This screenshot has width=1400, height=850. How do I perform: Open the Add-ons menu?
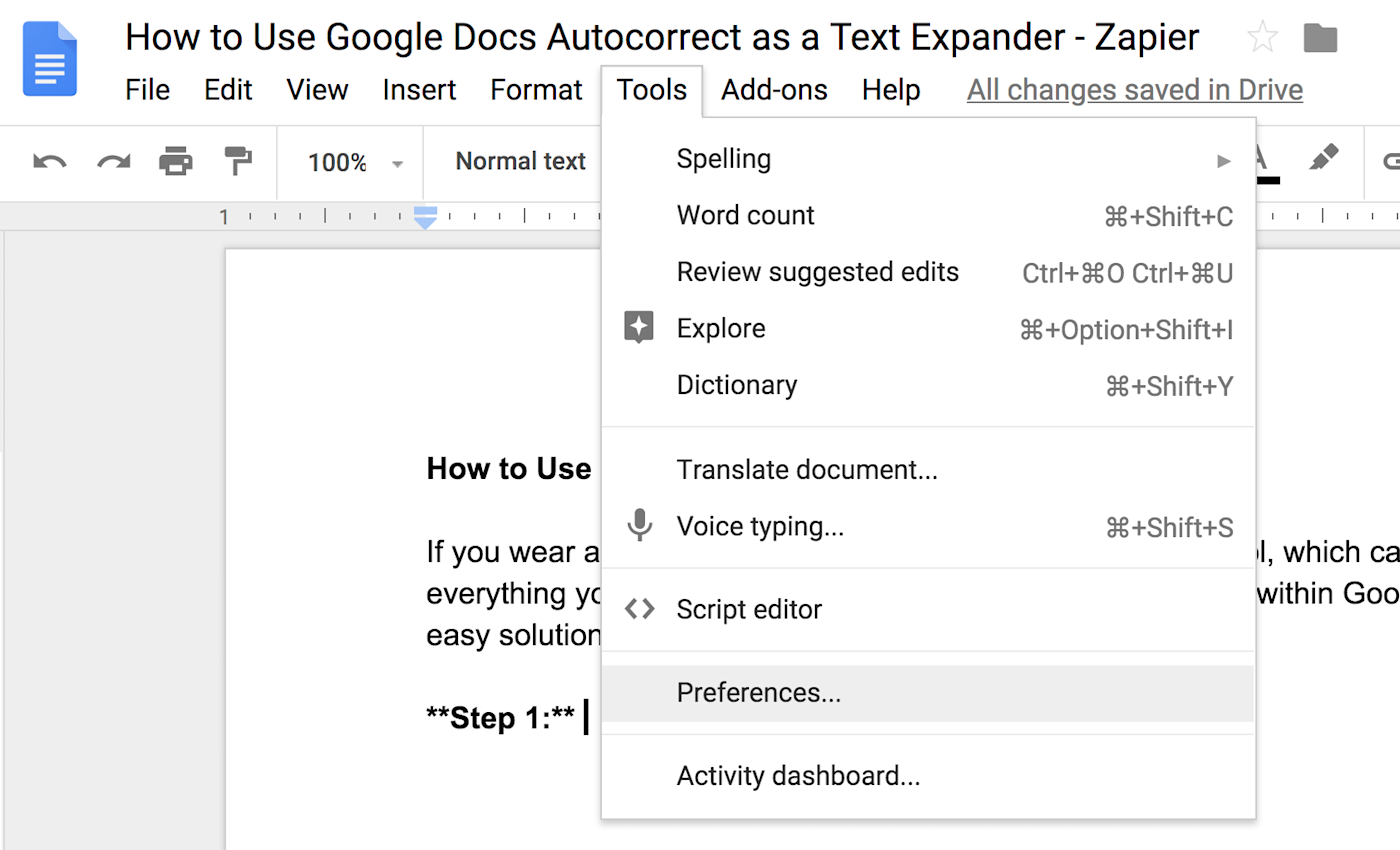(x=774, y=90)
